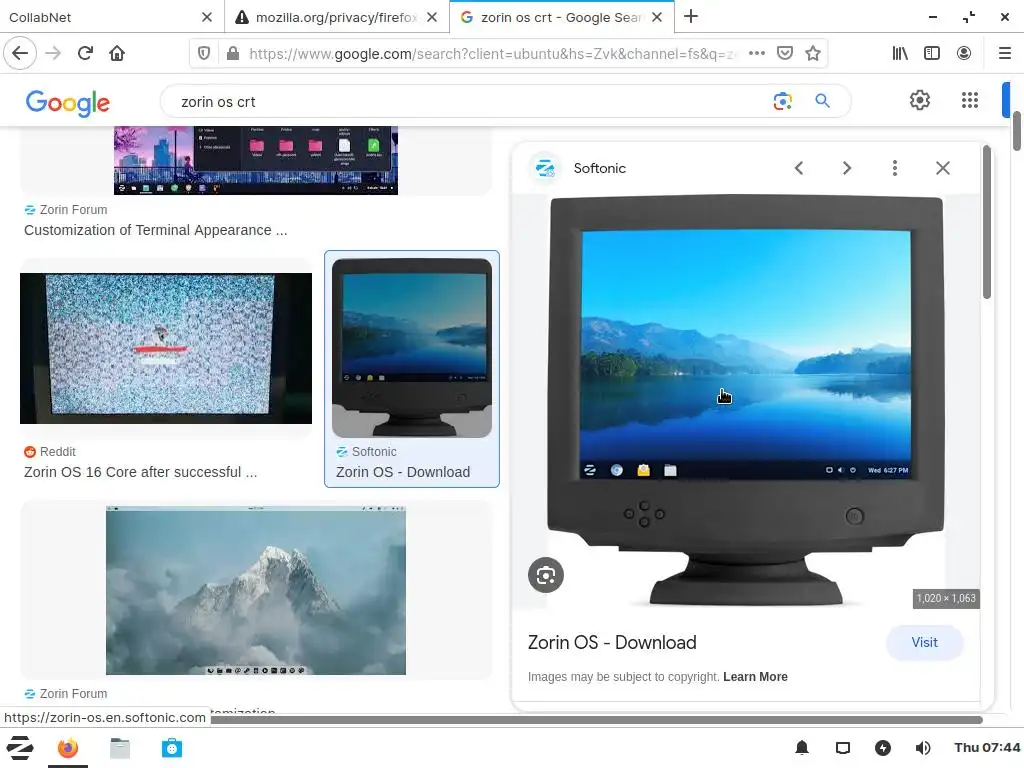Show the previous image in preview panel
Viewport: 1024px width, 768px height.
[799, 168]
